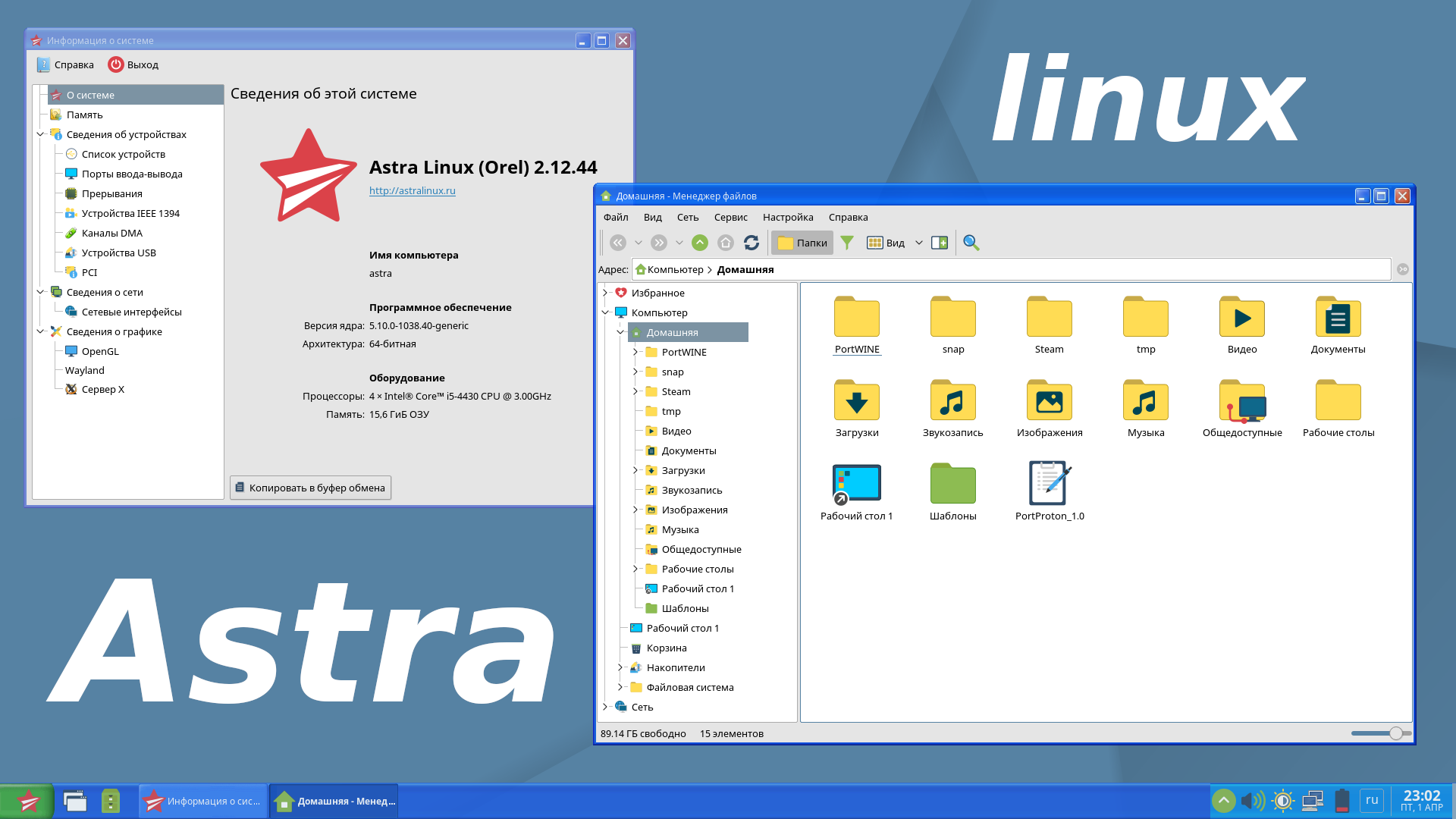The width and height of the screenshot is (1456, 819).
Task: Expand the Избранное tree node
Action: coord(605,293)
